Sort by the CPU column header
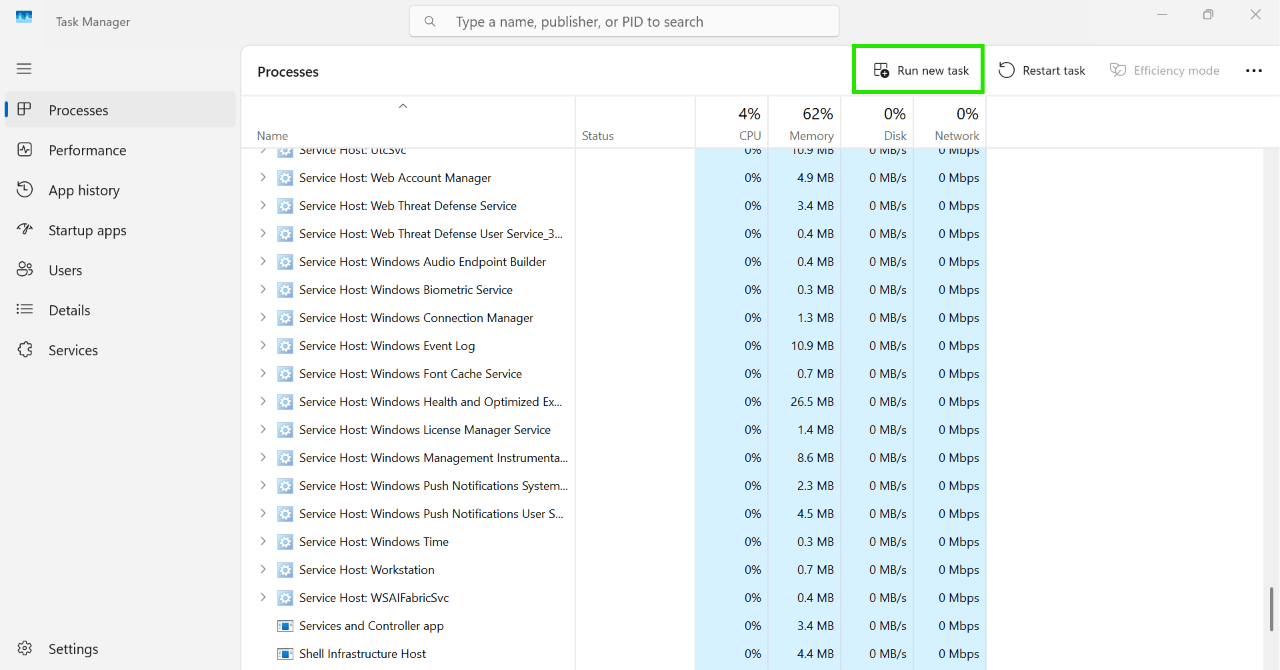1280x670 pixels. [x=732, y=122]
